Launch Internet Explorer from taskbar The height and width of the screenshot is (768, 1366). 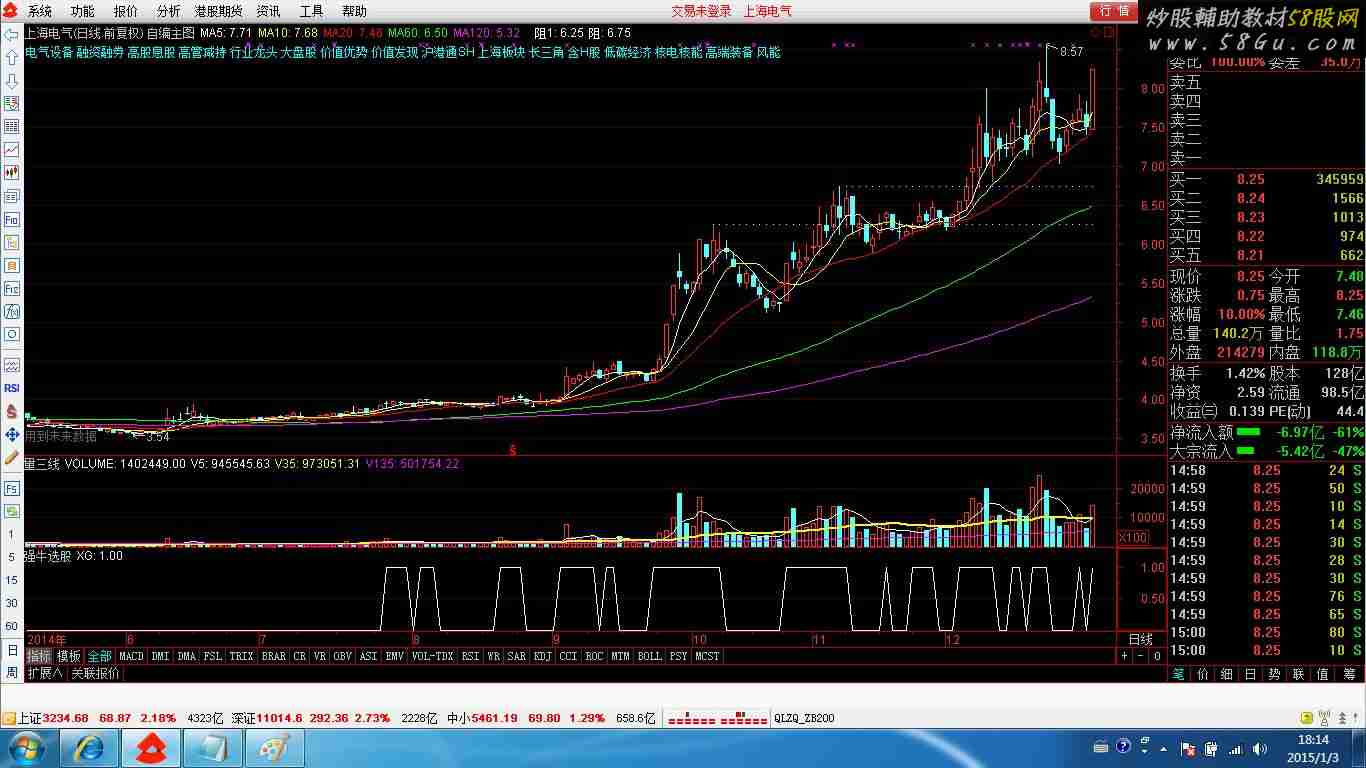pos(89,748)
